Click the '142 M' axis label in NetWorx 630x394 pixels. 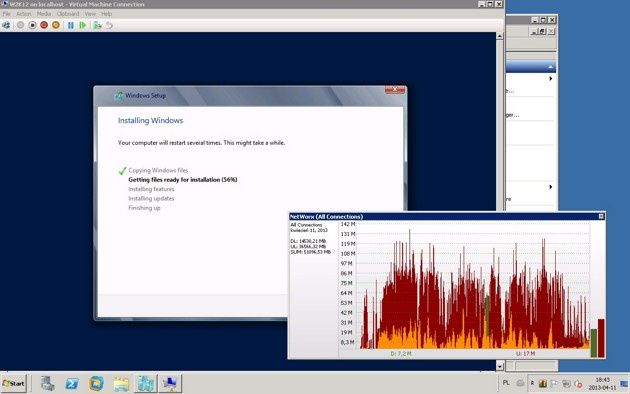tap(348, 224)
